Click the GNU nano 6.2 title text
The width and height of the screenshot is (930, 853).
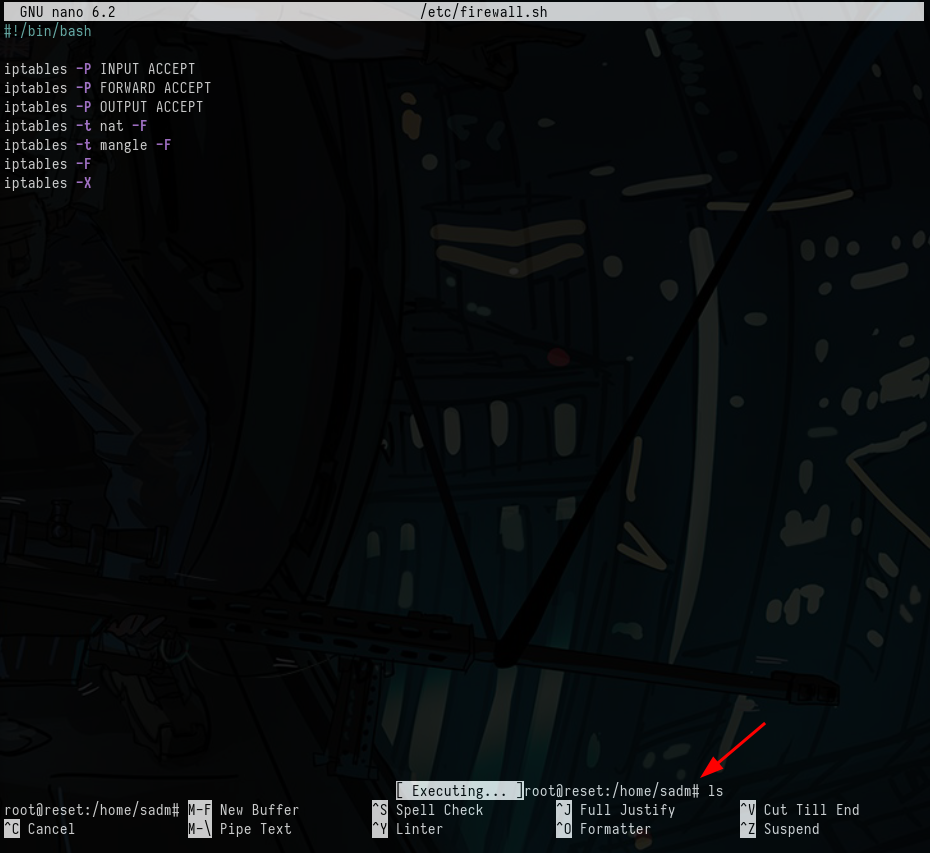(x=67, y=12)
